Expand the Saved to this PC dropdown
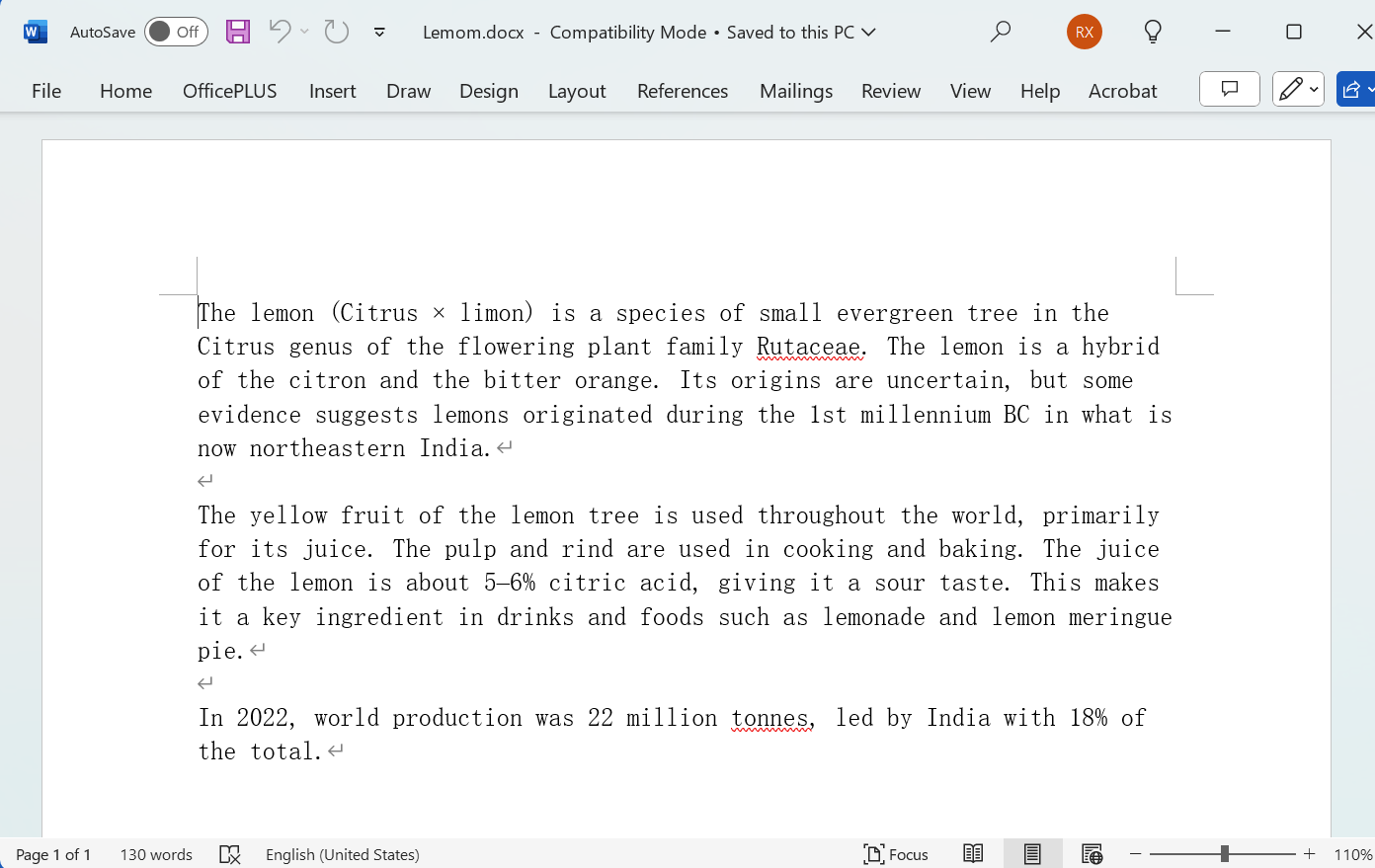1375x868 pixels. 867,32
